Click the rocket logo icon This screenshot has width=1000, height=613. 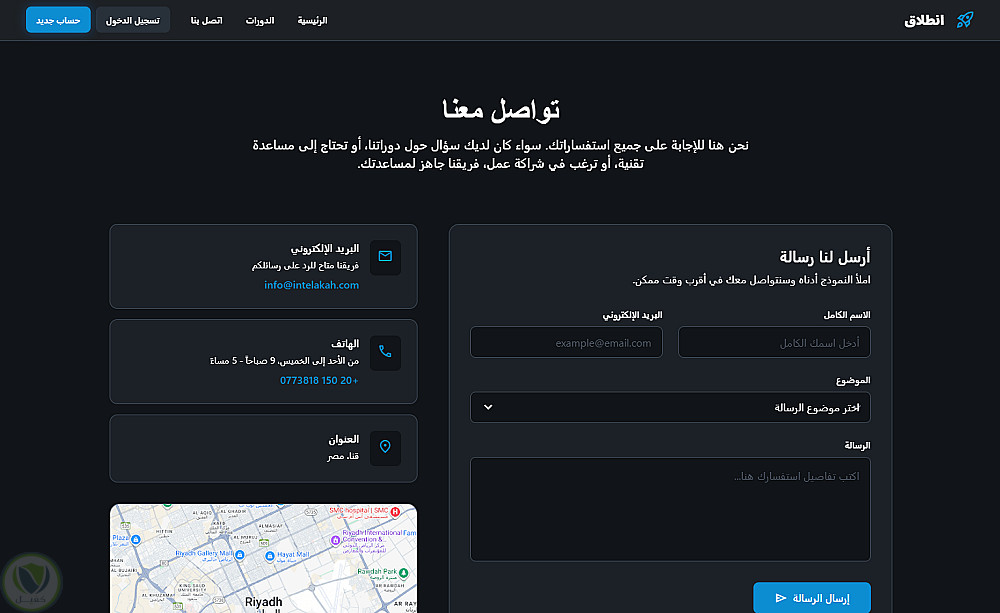pos(965,20)
